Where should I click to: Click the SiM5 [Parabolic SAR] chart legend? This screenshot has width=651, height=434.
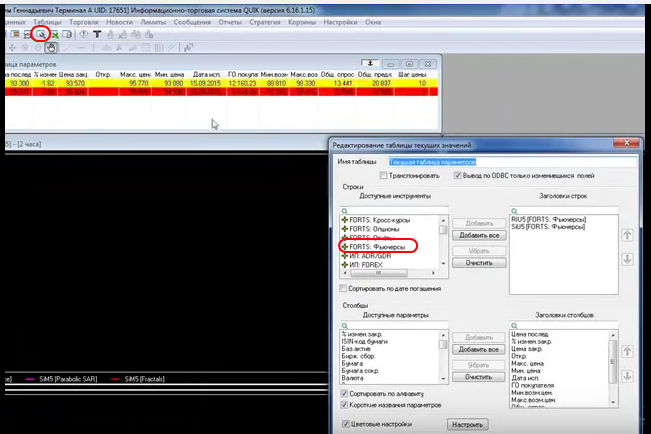coord(68,379)
